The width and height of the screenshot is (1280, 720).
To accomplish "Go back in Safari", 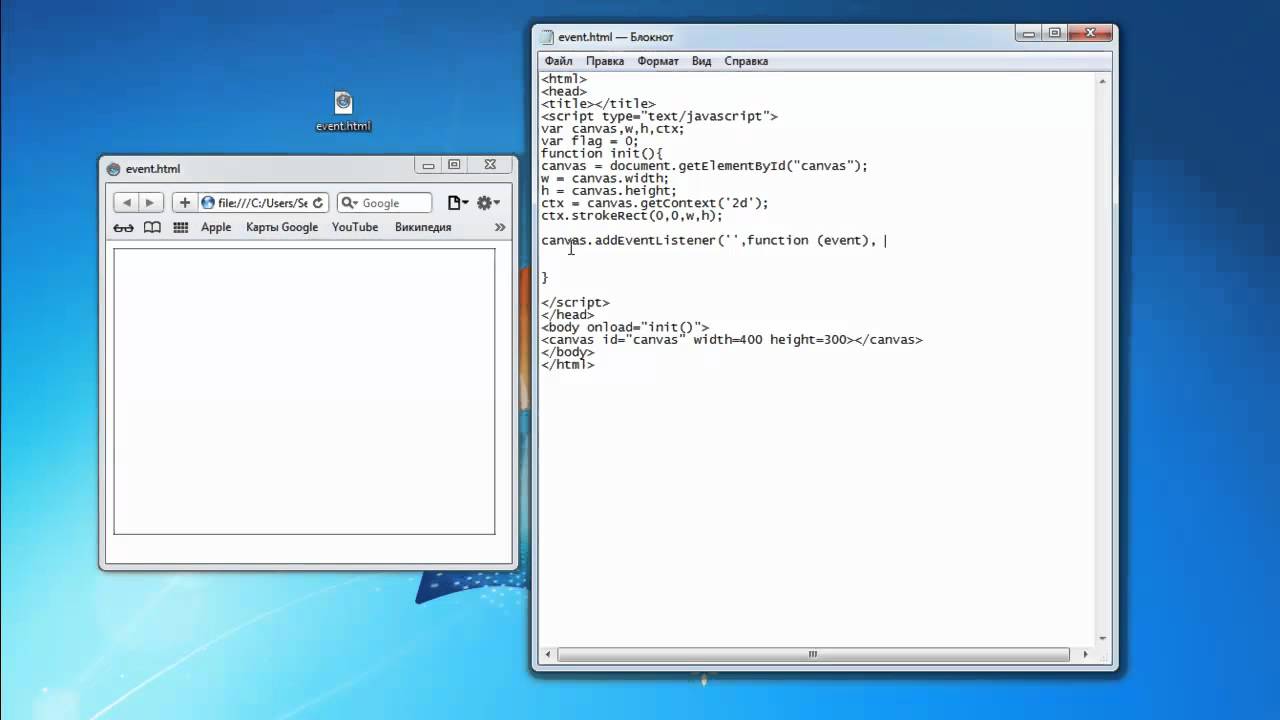I will point(126,203).
